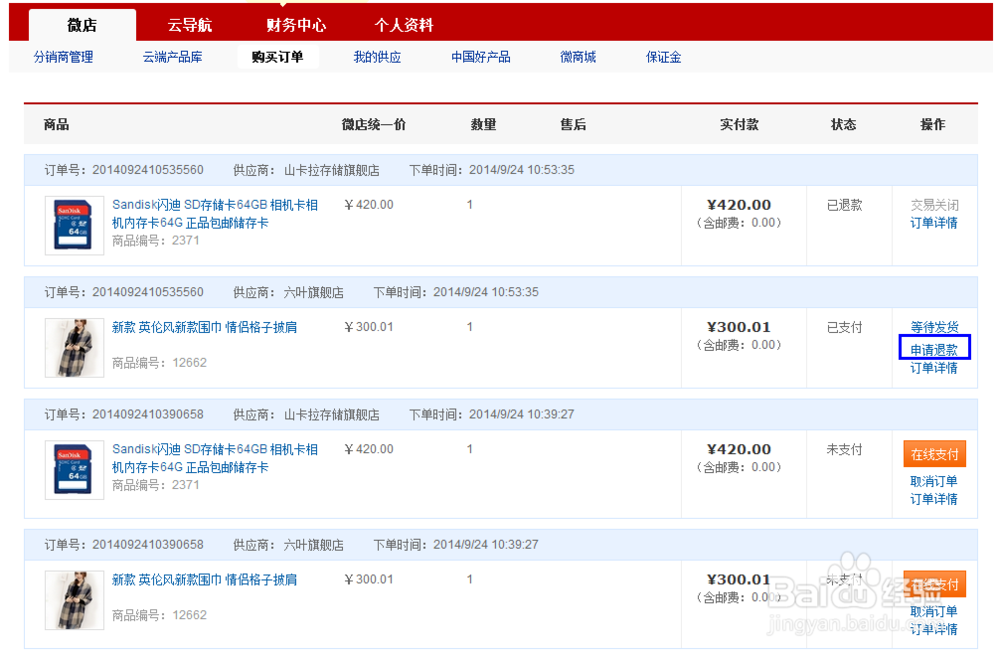
Task: Click the orange 在线支付 button for SD card
Action: [x=936, y=453]
